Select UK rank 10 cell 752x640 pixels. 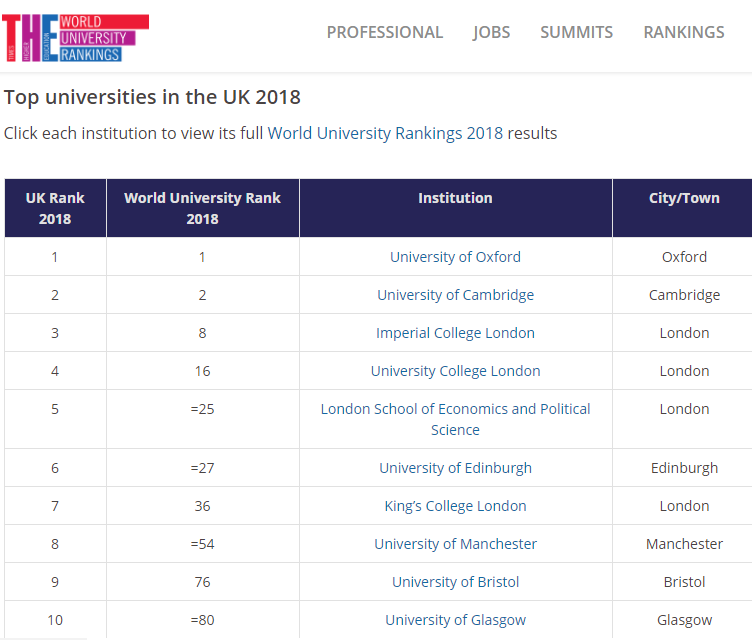click(56, 619)
